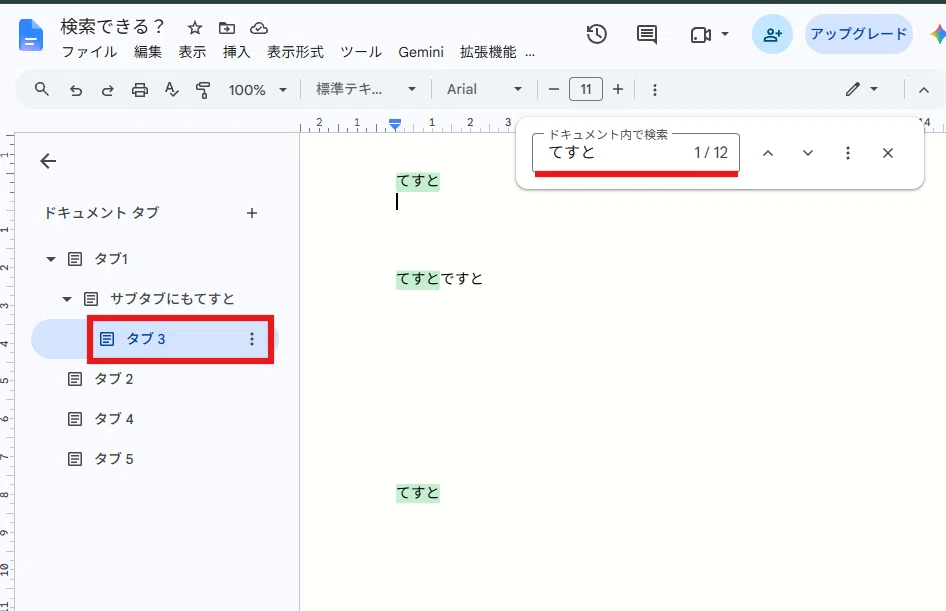Show all comments icon
Screen dimensions: 946x611
click(x=647, y=34)
